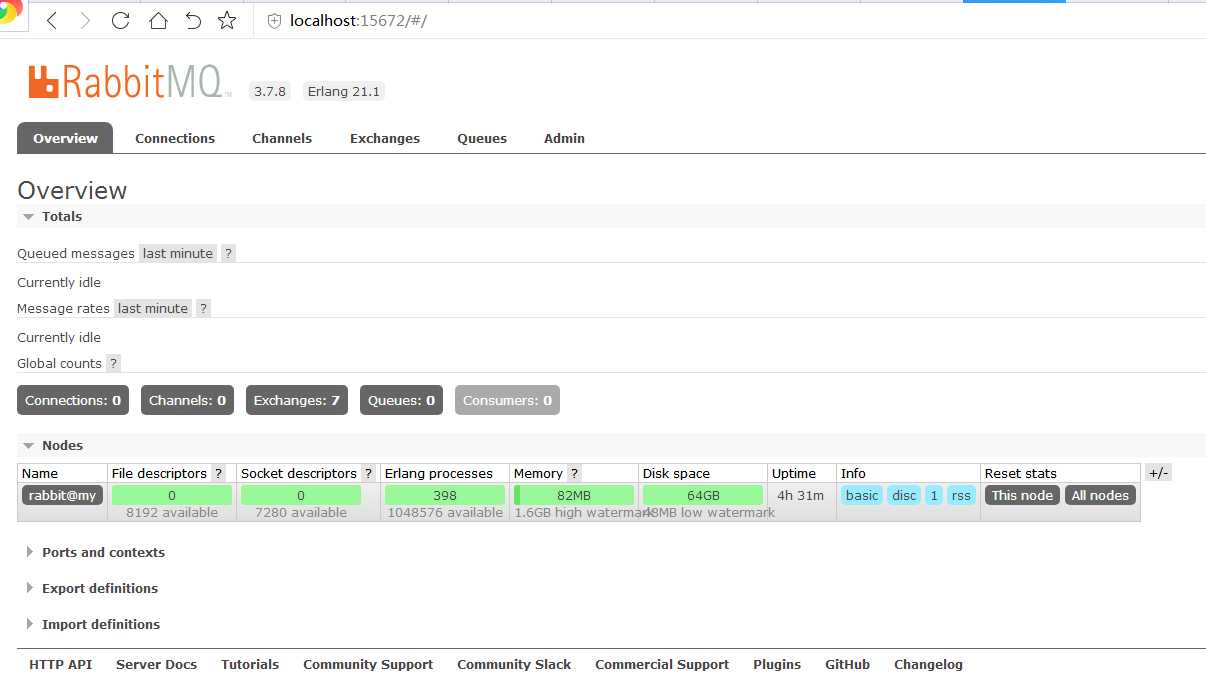This screenshot has width=1206, height=676.
Task: Open help for Queued messages
Action: point(228,254)
